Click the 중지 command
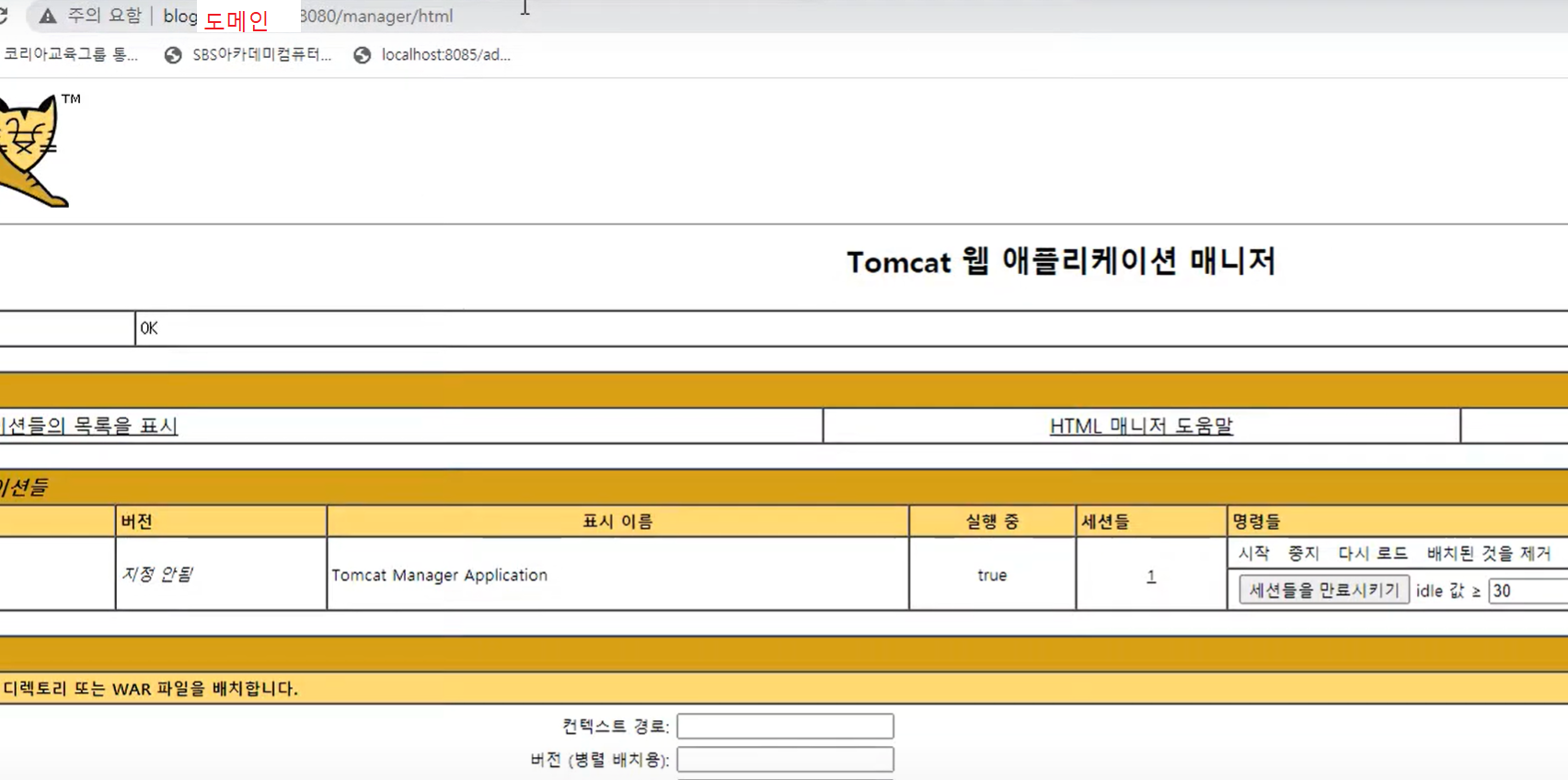Screen dimensions: 1568x780 click(1303, 553)
